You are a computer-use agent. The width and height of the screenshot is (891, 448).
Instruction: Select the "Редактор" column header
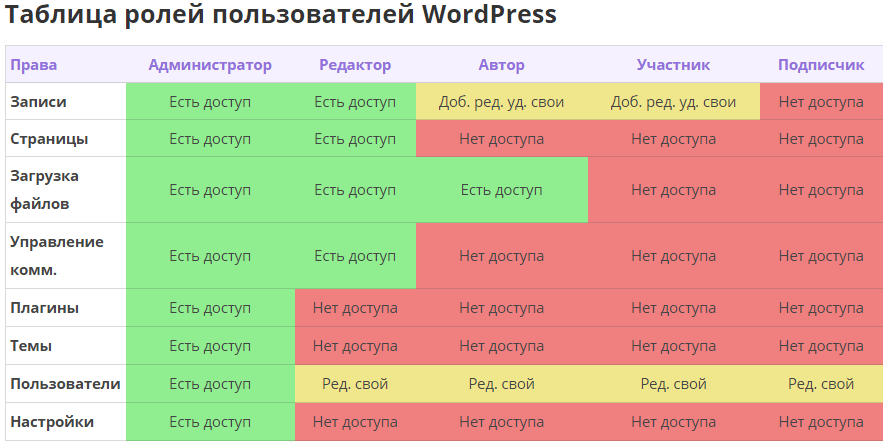[355, 65]
